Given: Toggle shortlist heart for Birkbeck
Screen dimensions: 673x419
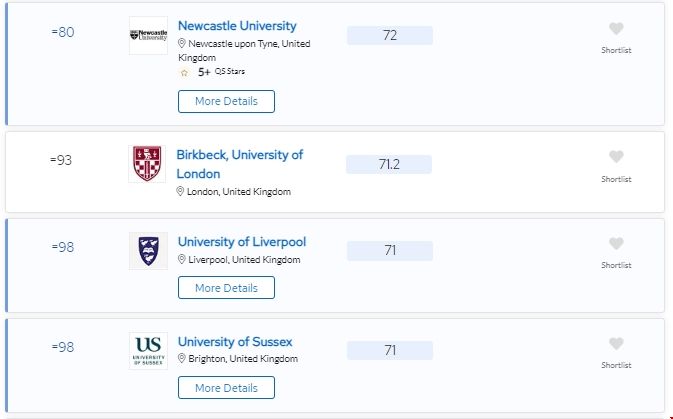Looking at the screenshot, I should click(616, 157).
